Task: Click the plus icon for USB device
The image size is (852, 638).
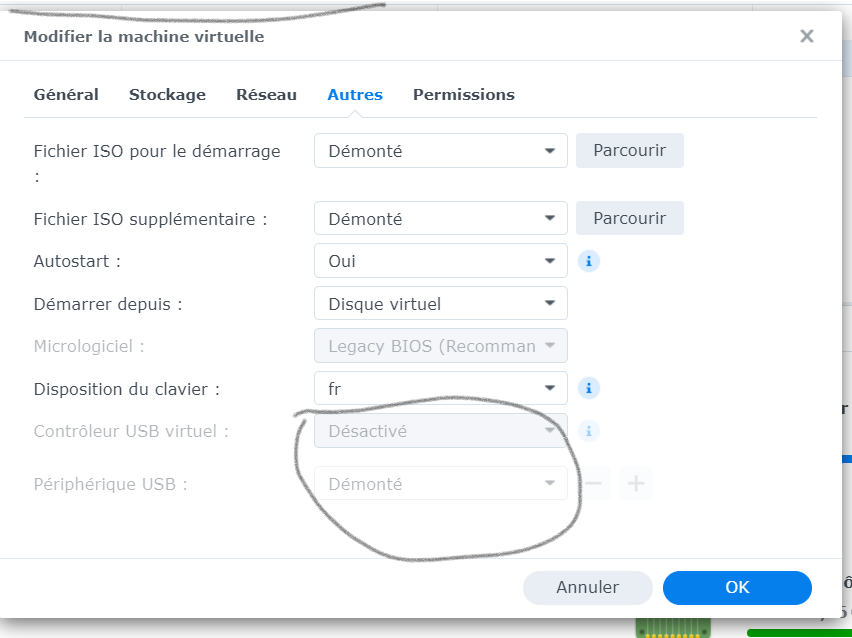Action: [635, 484]
